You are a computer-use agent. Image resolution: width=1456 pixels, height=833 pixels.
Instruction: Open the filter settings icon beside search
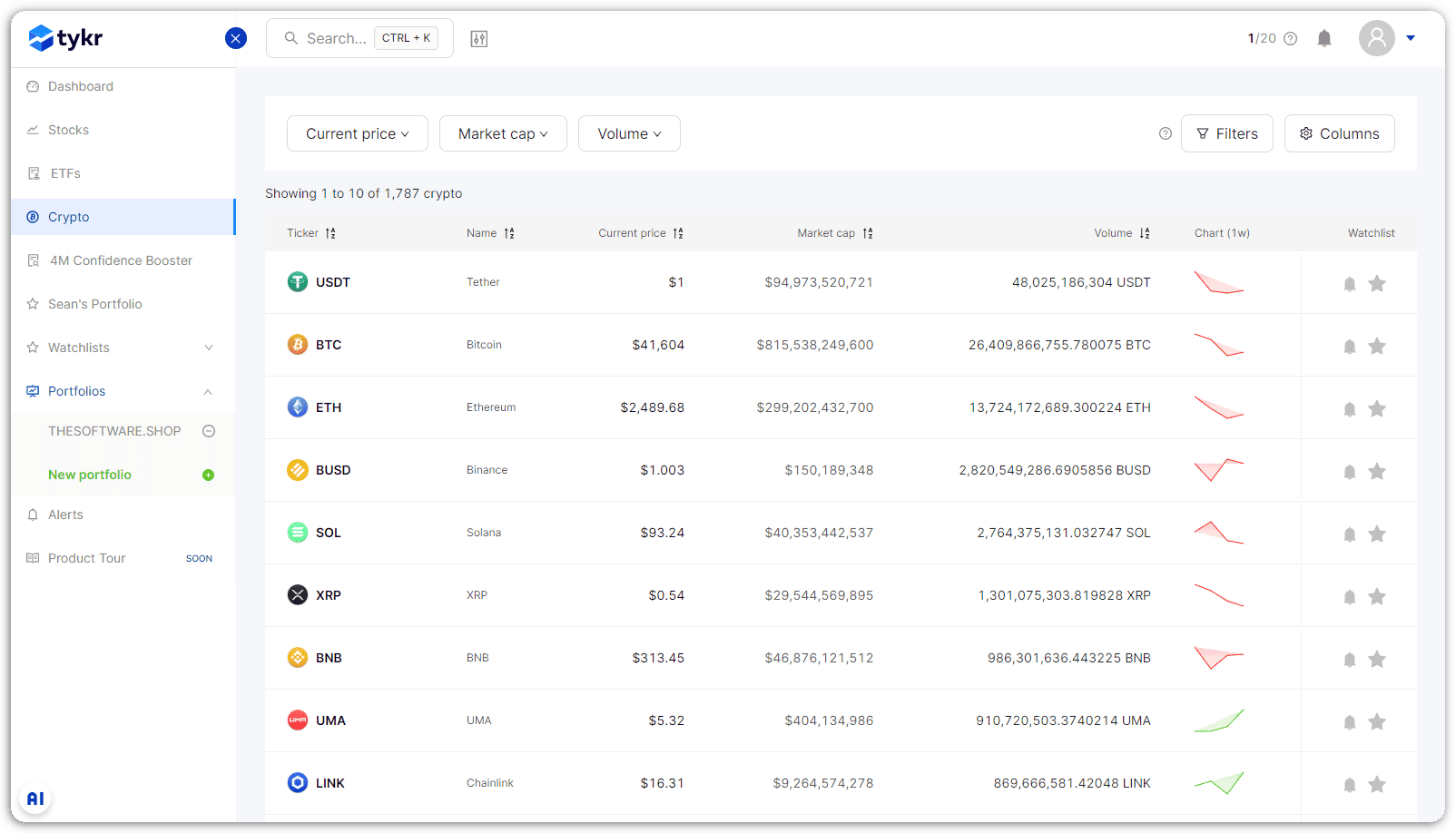click(479, 38)
